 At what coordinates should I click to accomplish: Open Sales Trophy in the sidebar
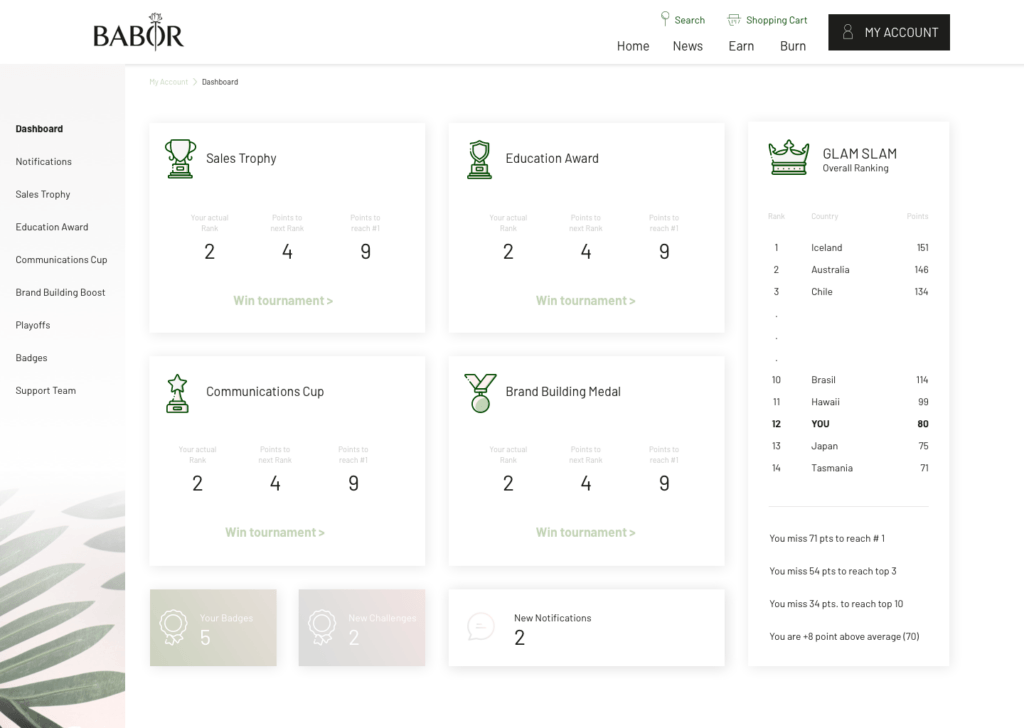click(x=43, y=195)
